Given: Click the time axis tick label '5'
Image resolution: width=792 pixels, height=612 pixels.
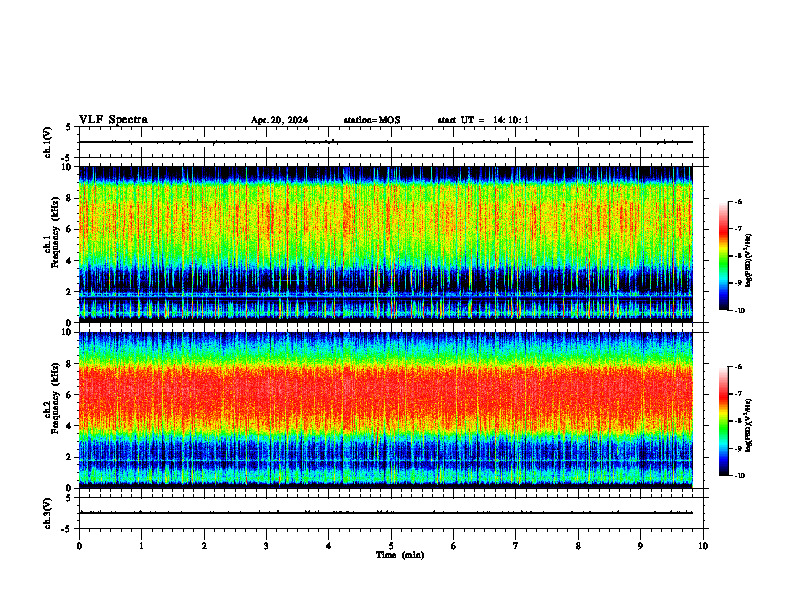Looking at the screenshot, I should 391,546.
